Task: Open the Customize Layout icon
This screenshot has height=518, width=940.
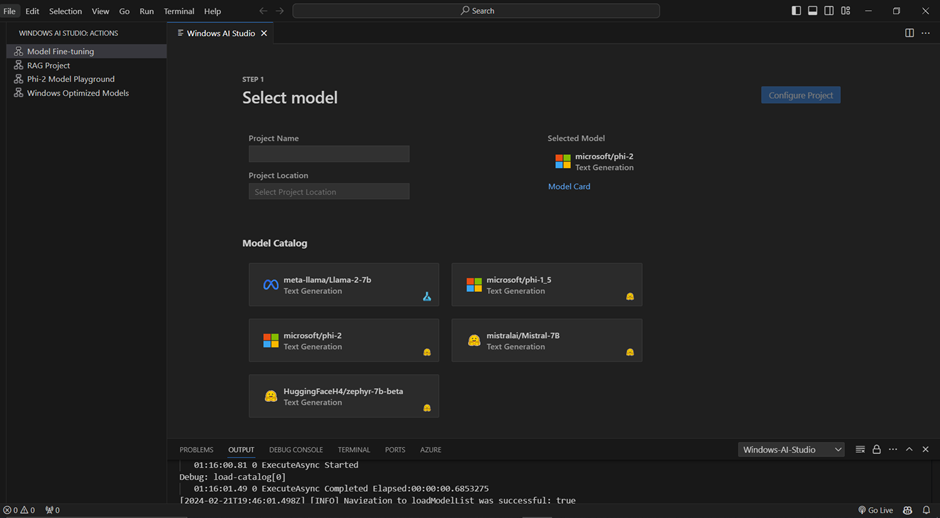Action: (x=846, y=11)
